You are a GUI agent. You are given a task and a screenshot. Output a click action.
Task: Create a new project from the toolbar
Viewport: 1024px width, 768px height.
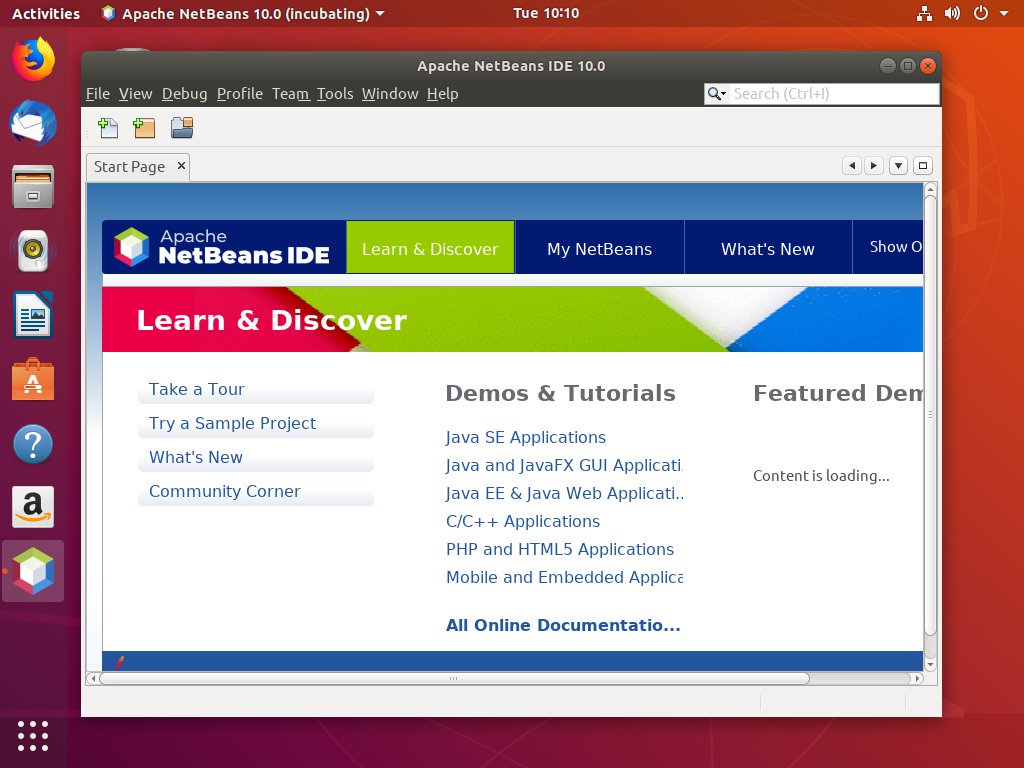143,127
